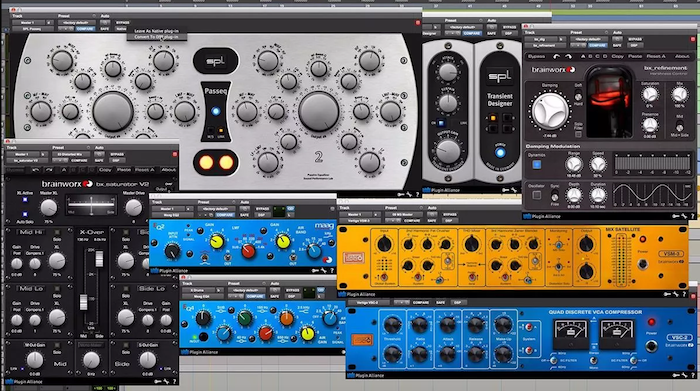Enable the Solo Filter checkbox in bx_refinement
Screen dimensions: 700x391
(x=578, y=134)
